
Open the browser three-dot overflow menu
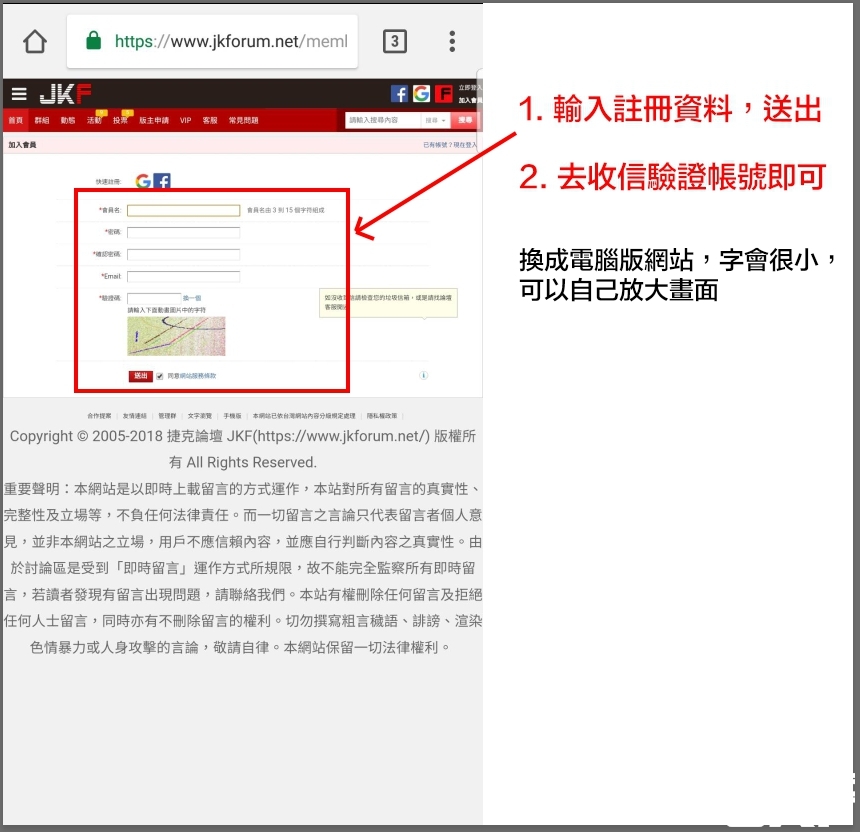coord(452,41)
